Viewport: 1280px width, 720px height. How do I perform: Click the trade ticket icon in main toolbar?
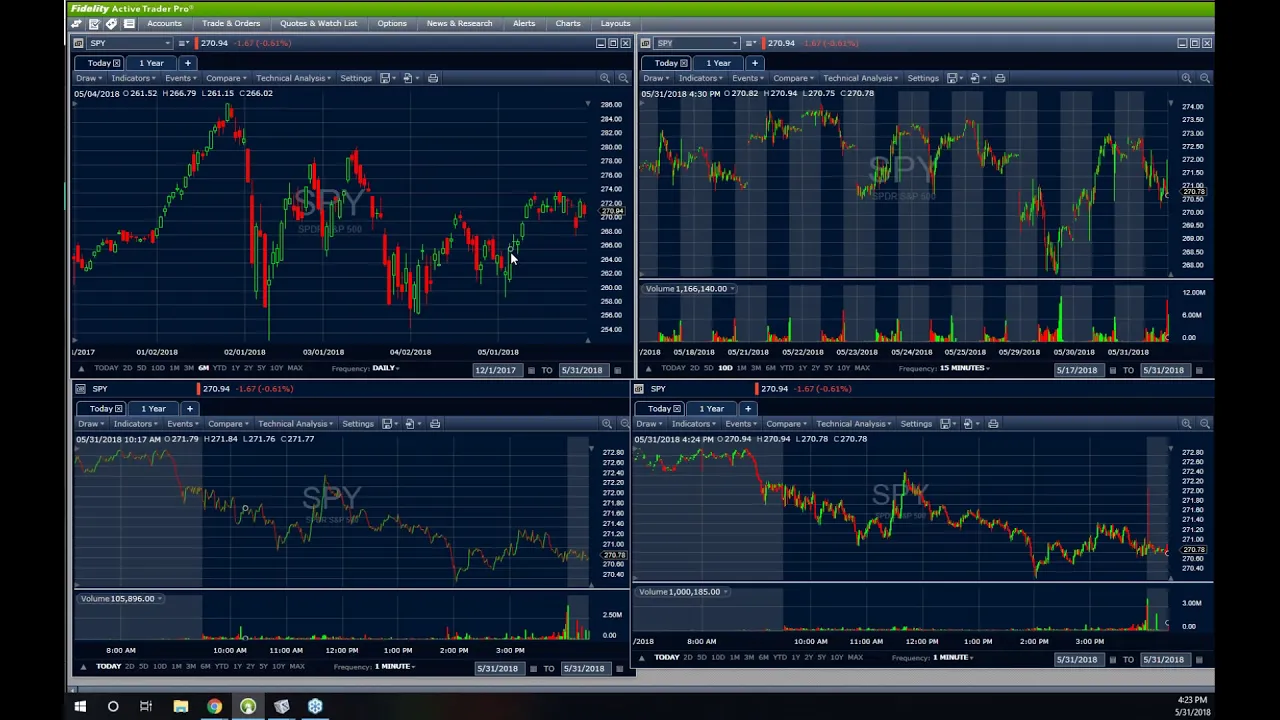(x=94, y=23)
